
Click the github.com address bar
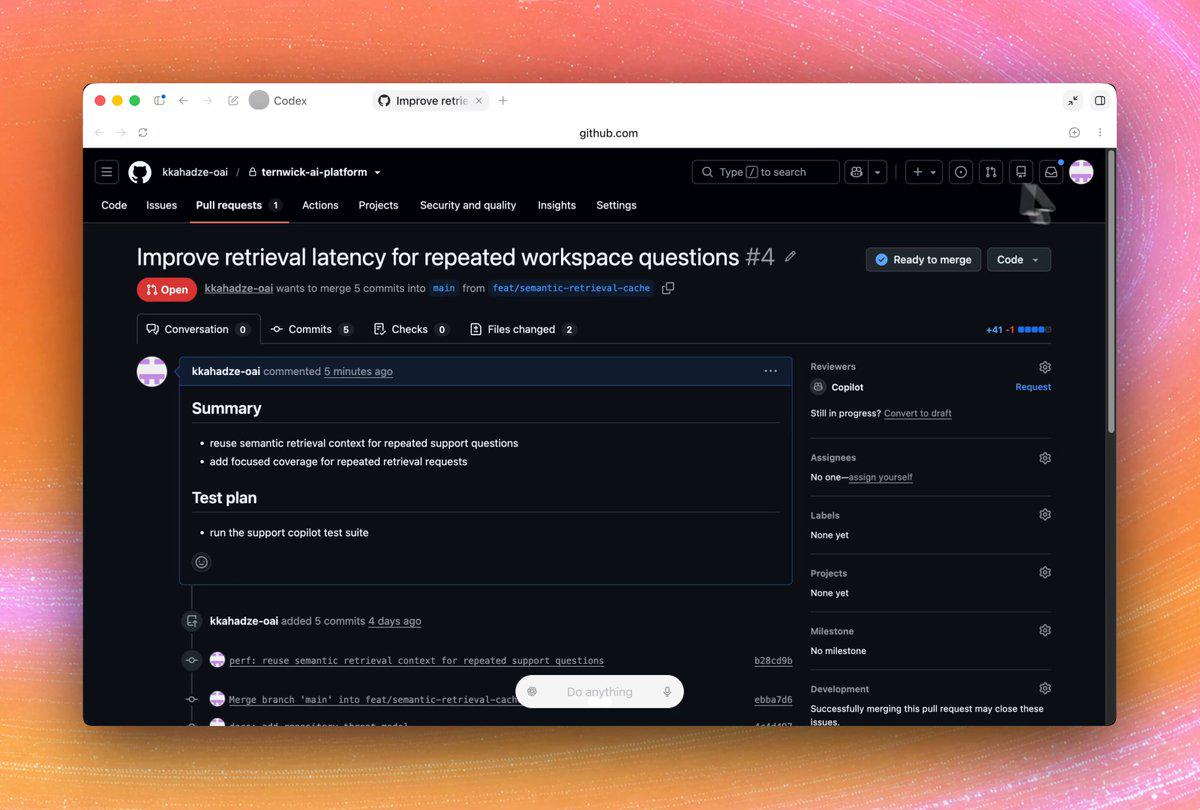[608, 133]
